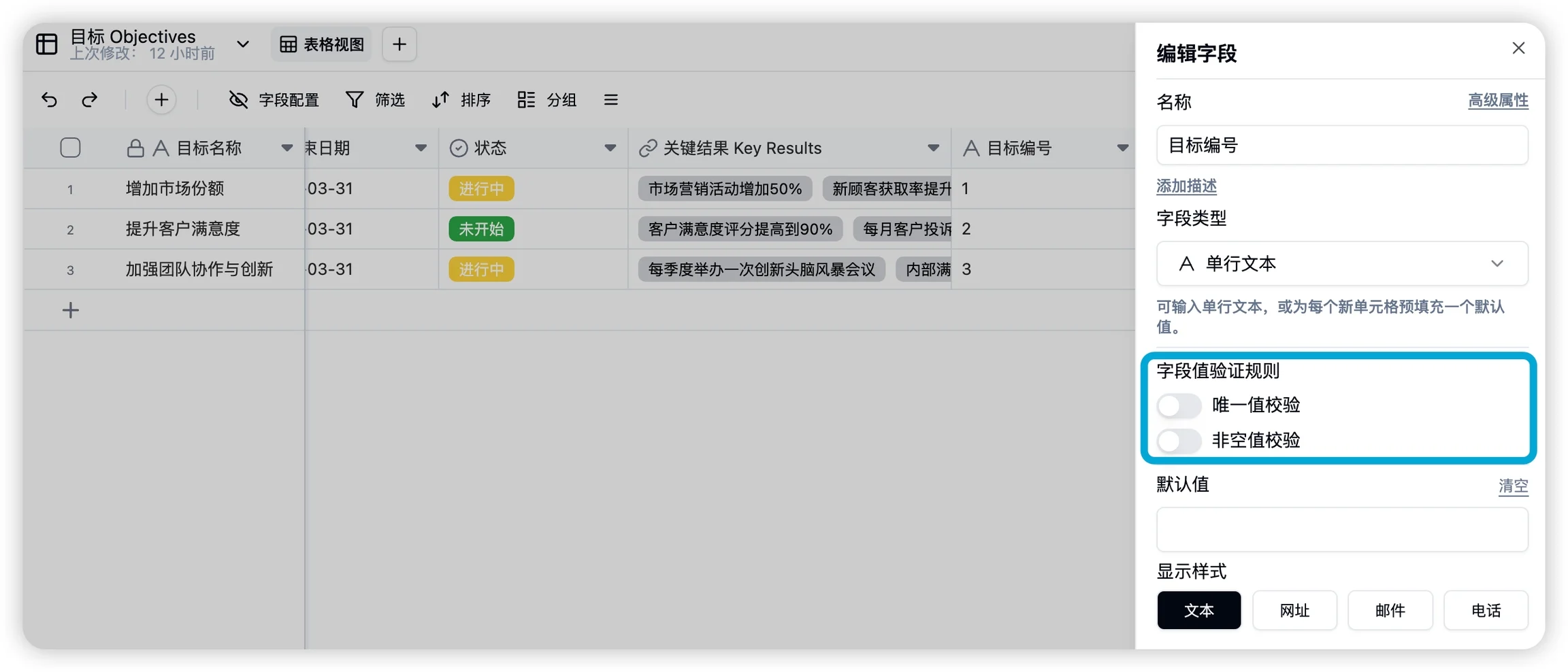
Task: Select the cell 增加市场份额
Action: [x=175, y=188]
